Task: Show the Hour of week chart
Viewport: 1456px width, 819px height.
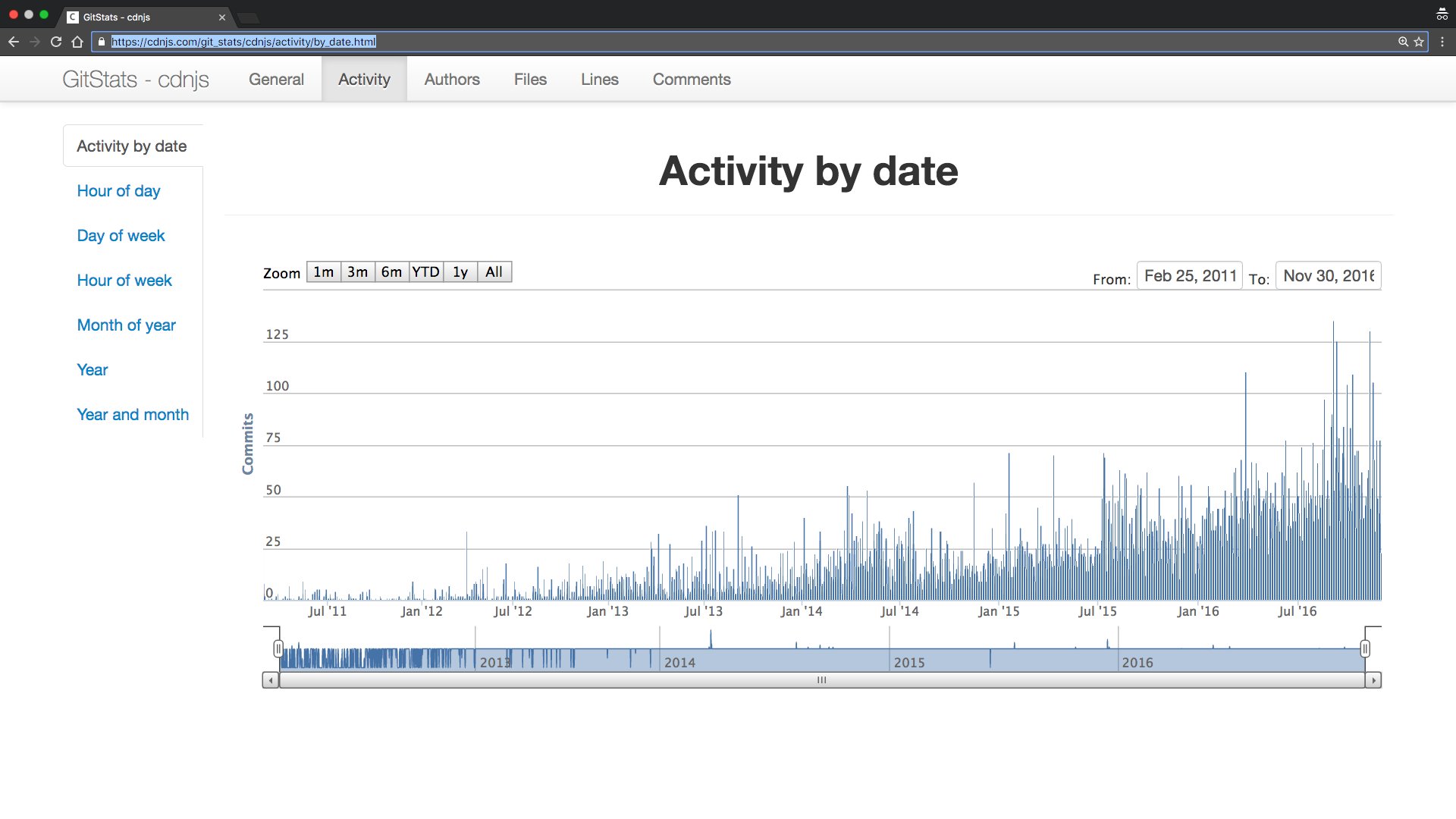Action: pos(124,280)
